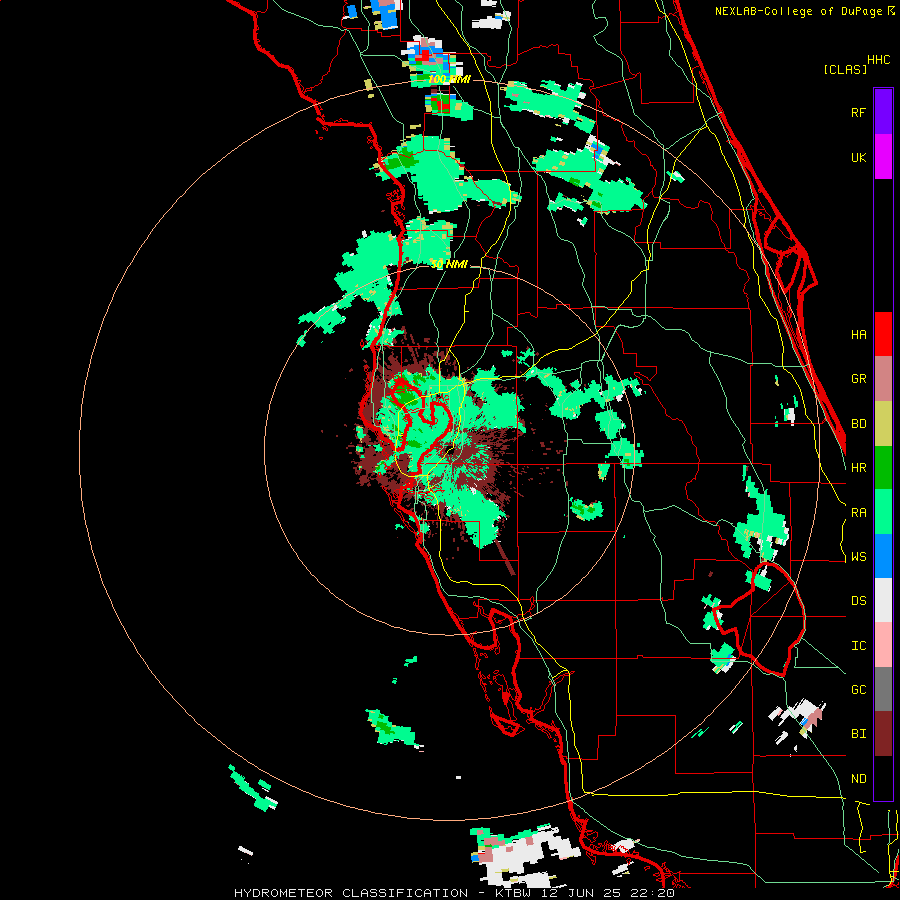The image size is (900, 900).
Task: Click the NEXLAB-College of DuPage credit text
Action: click(x=798, y=11)
